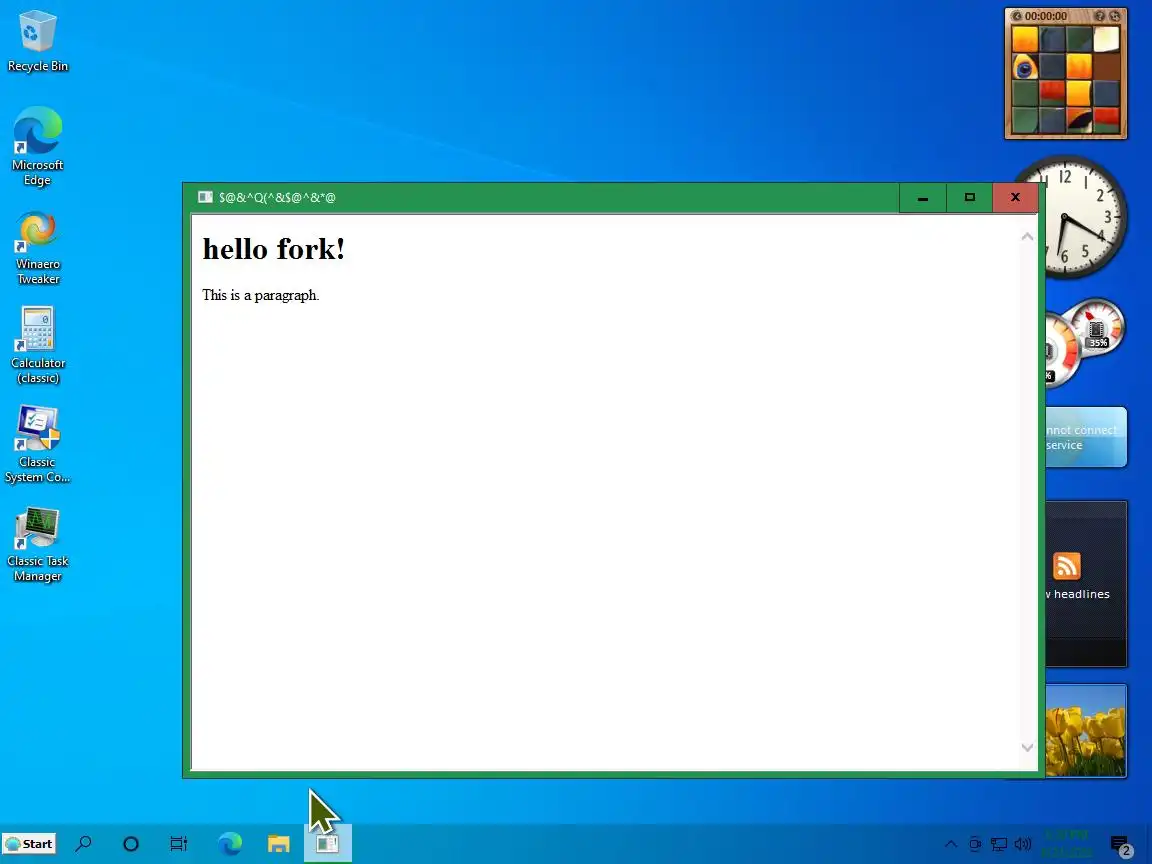Click the puzzle timer 00:00:00

[1045, 16]
